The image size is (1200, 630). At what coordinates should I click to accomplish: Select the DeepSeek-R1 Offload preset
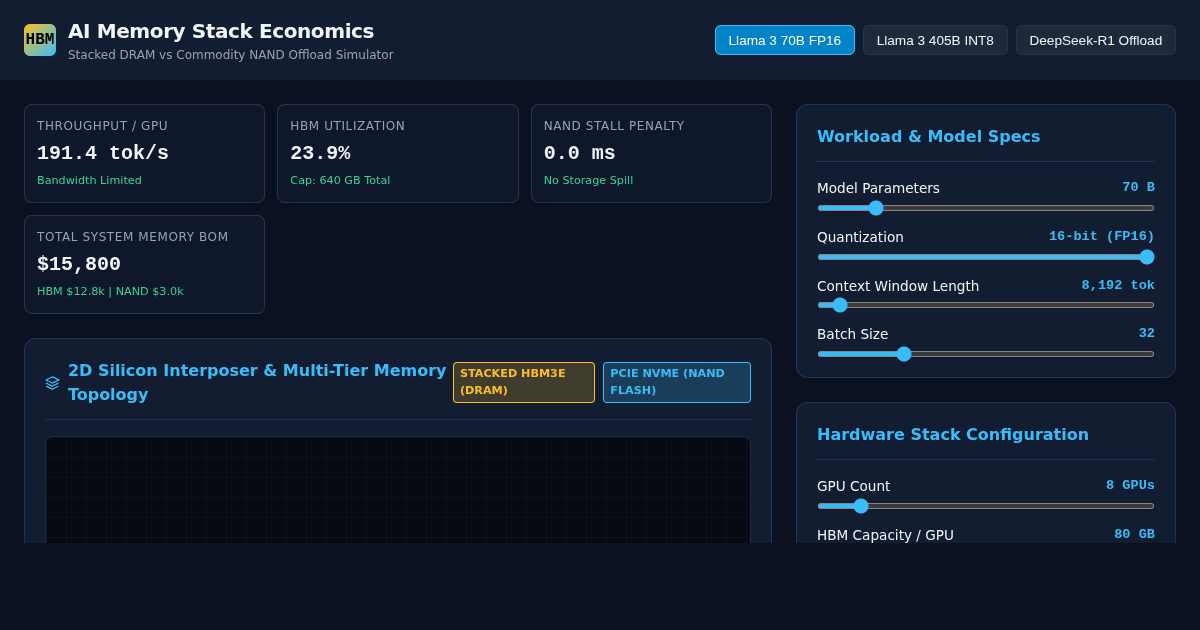pyautogui.click(x=1096, y=40)
